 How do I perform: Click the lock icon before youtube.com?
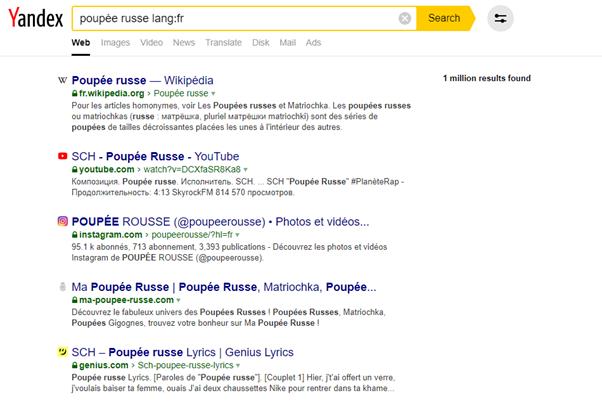74,169
